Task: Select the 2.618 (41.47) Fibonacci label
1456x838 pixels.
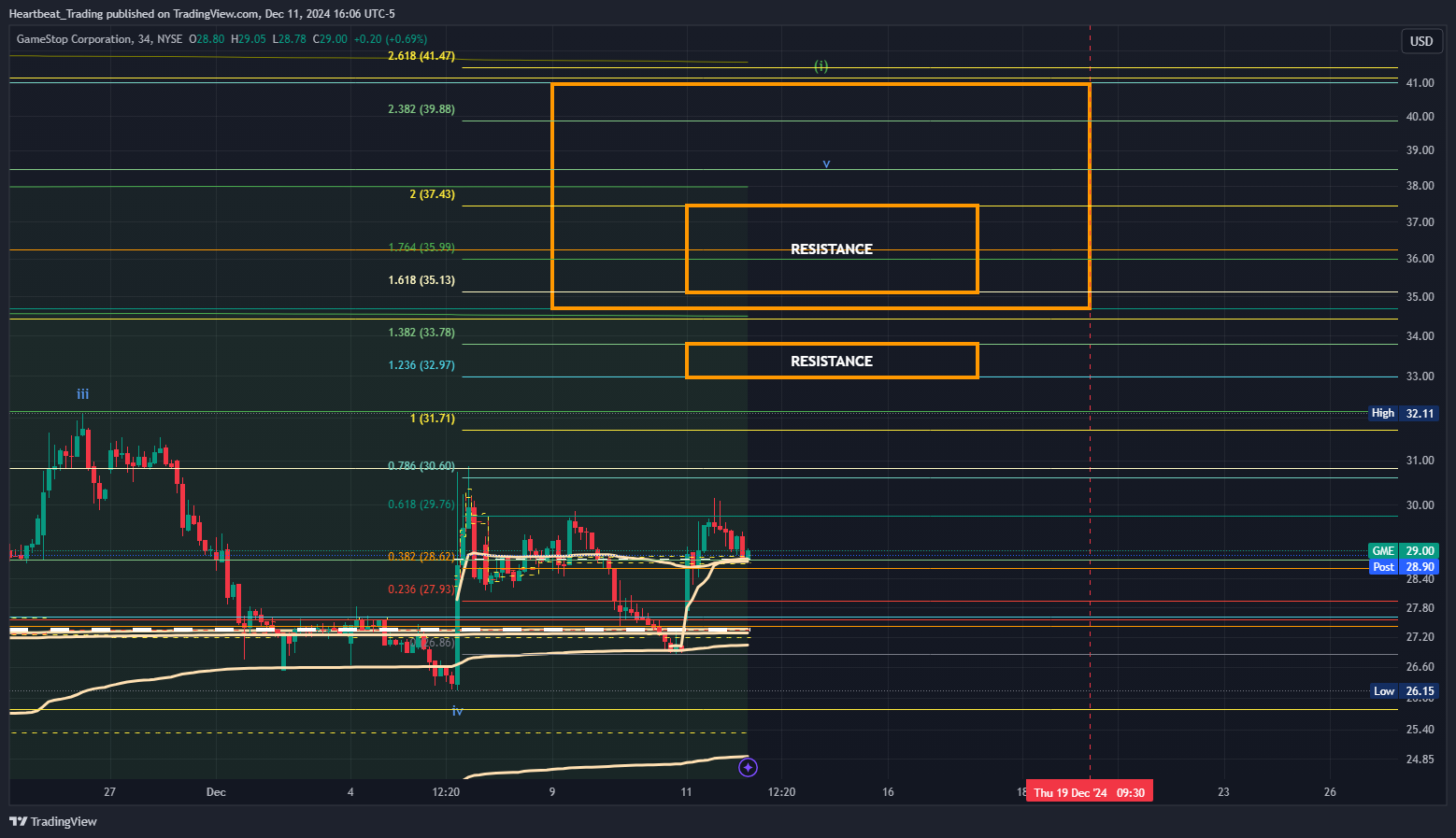Action: 421,56
